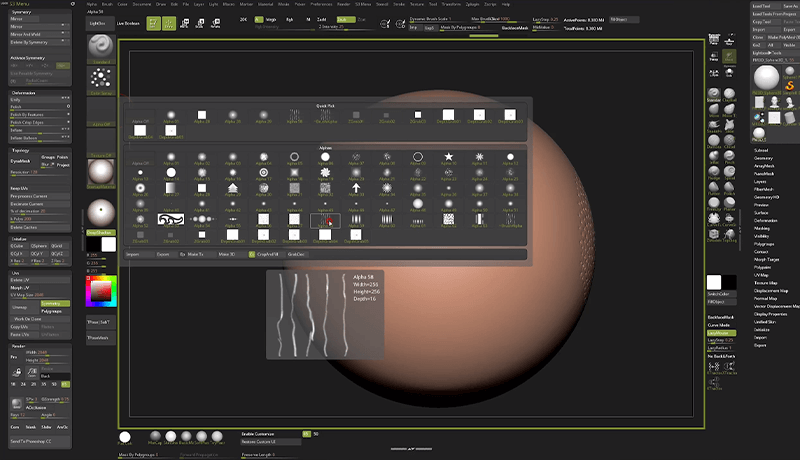Expand the FiberMesh sub-palette
The height and width of the screenshot is (460, 800).
tap(764, 189)
